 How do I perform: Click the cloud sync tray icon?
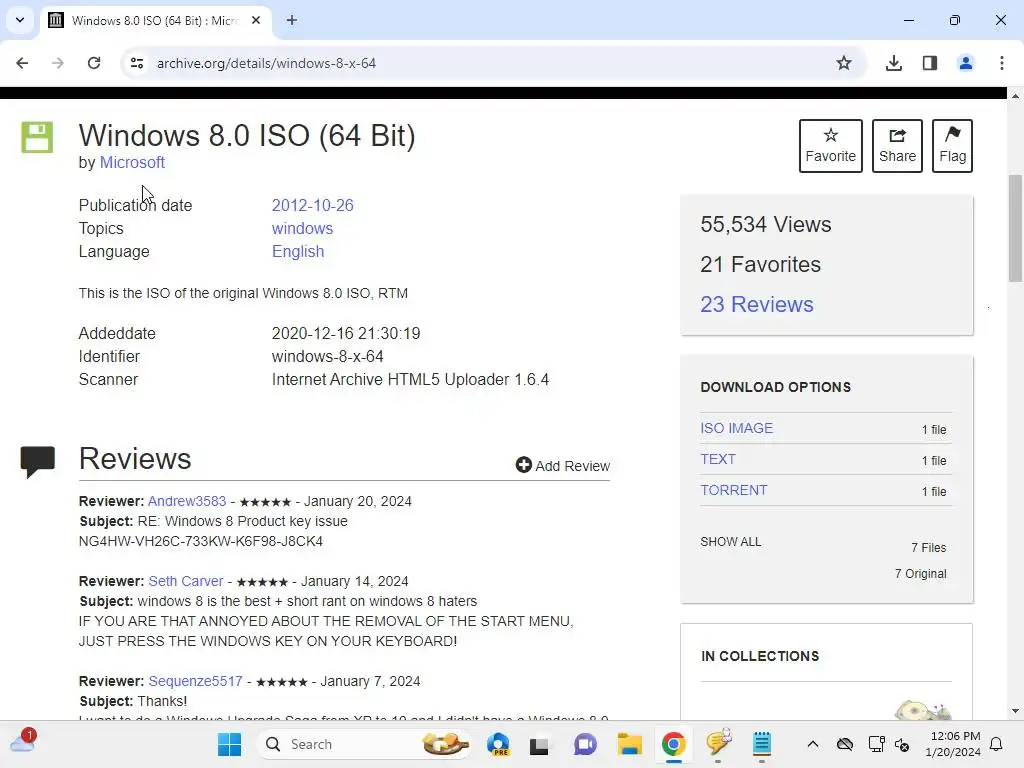[x=844, y=744]
